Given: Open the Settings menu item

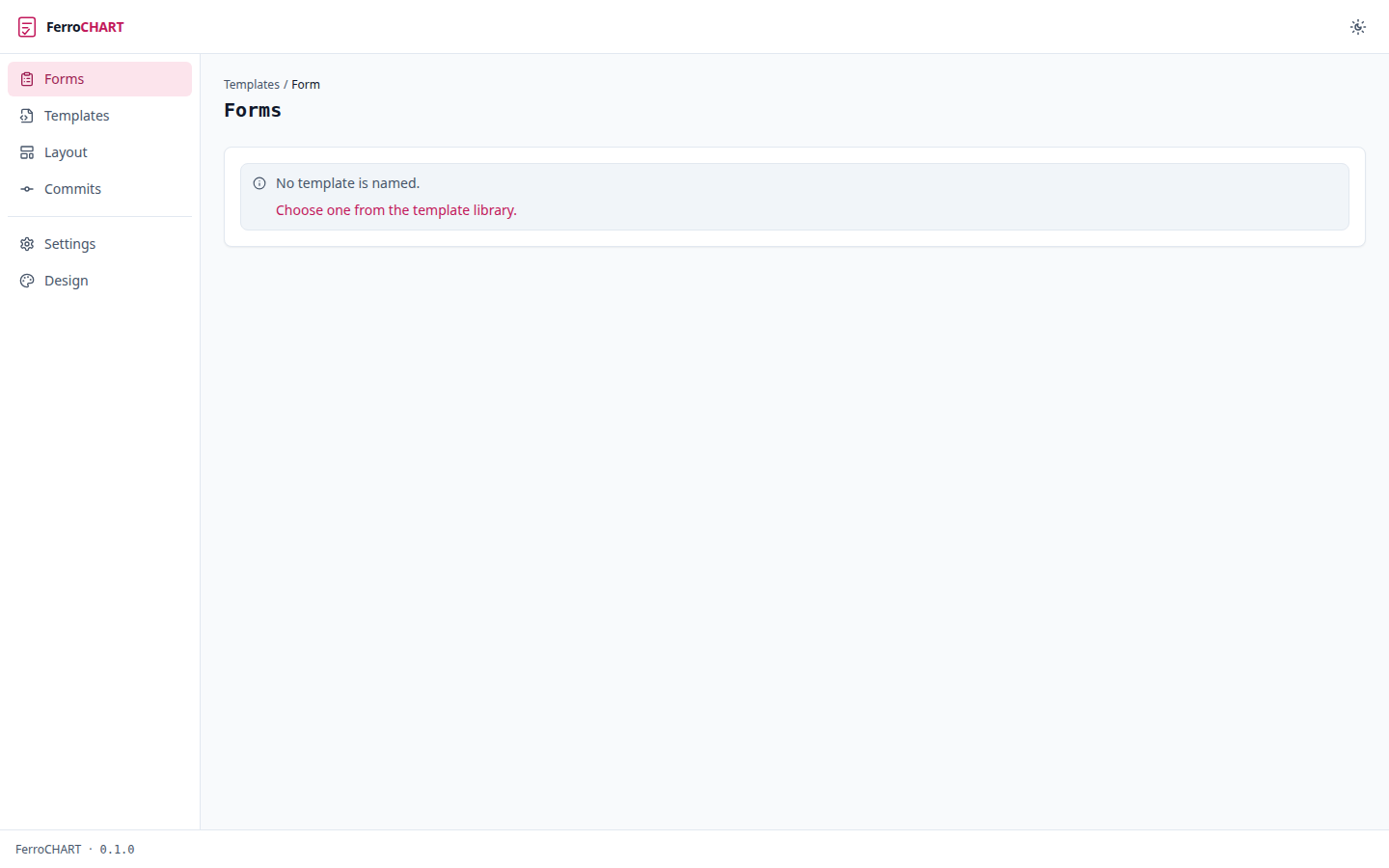Looking at the screenshot, I should (x=99, y=244).
